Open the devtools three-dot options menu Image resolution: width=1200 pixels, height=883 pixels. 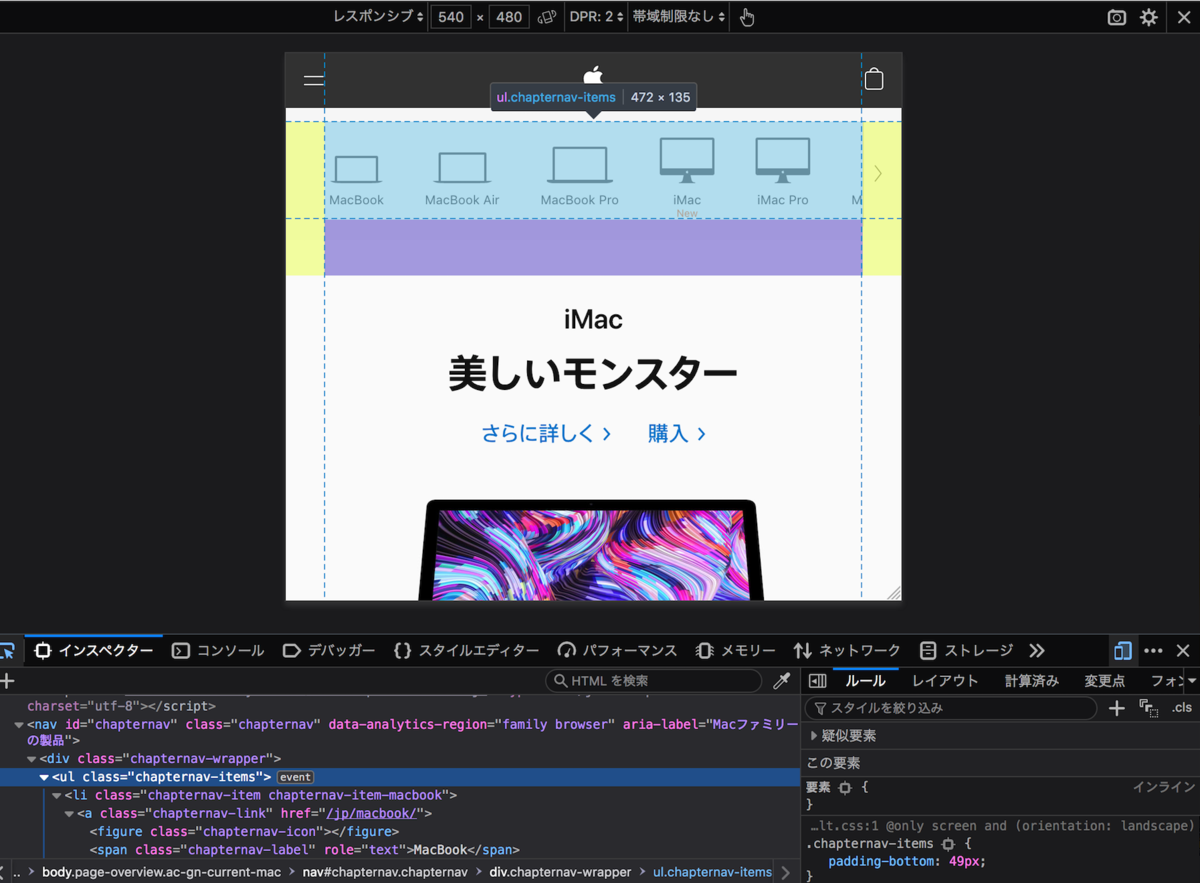pos(1153,650)
